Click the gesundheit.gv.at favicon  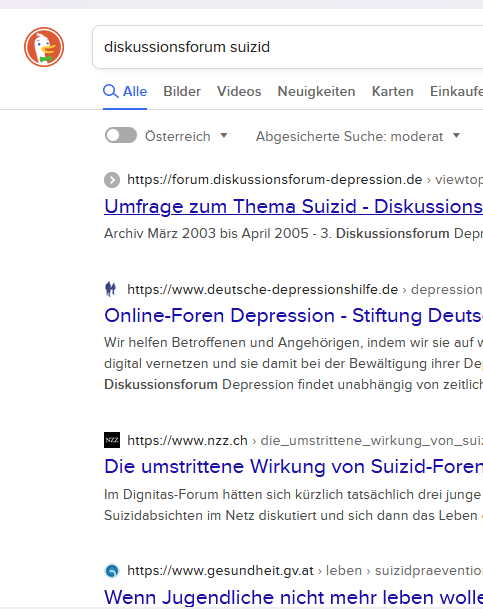coord(112,571)
